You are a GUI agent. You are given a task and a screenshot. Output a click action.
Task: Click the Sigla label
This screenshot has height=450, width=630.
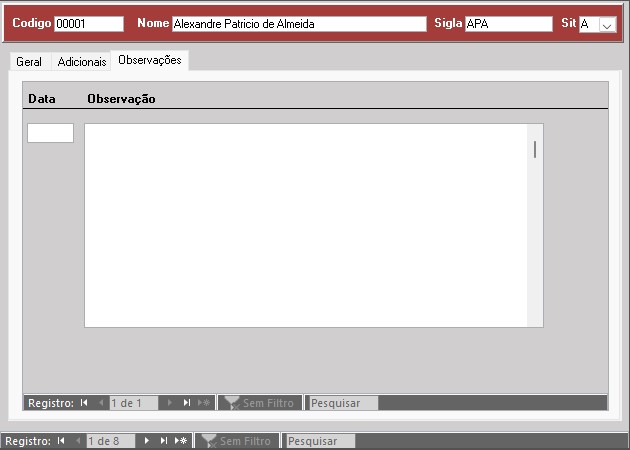[x=448, y=23]
